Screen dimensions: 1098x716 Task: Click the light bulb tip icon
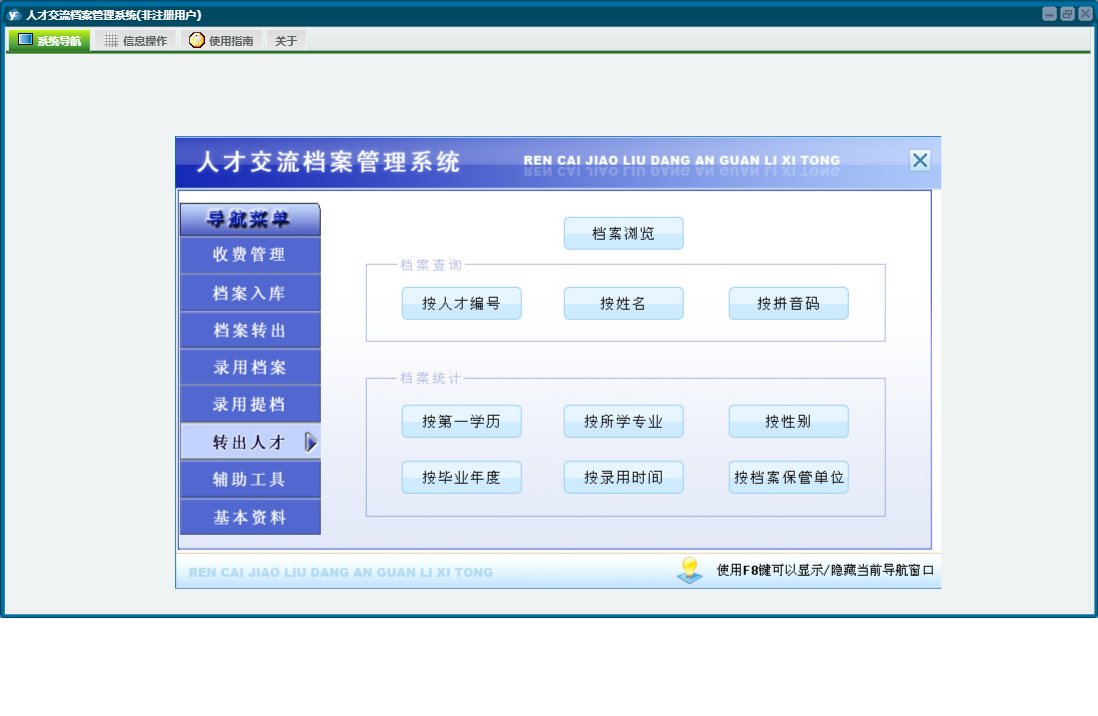690,570
